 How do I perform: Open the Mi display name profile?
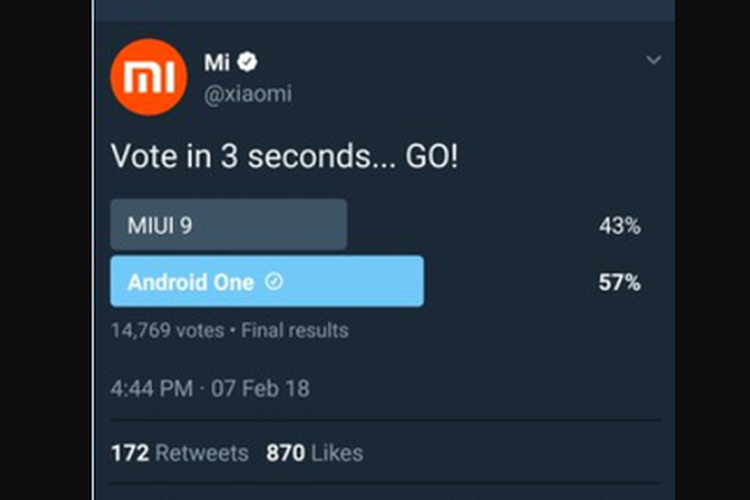pyautogui.click(x=217, y=62)
